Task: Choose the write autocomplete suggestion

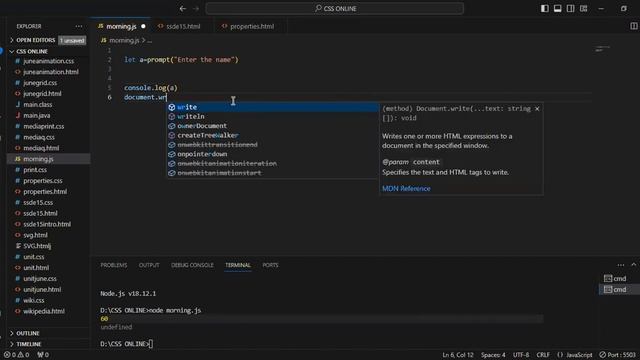Action: coord(273,107)
